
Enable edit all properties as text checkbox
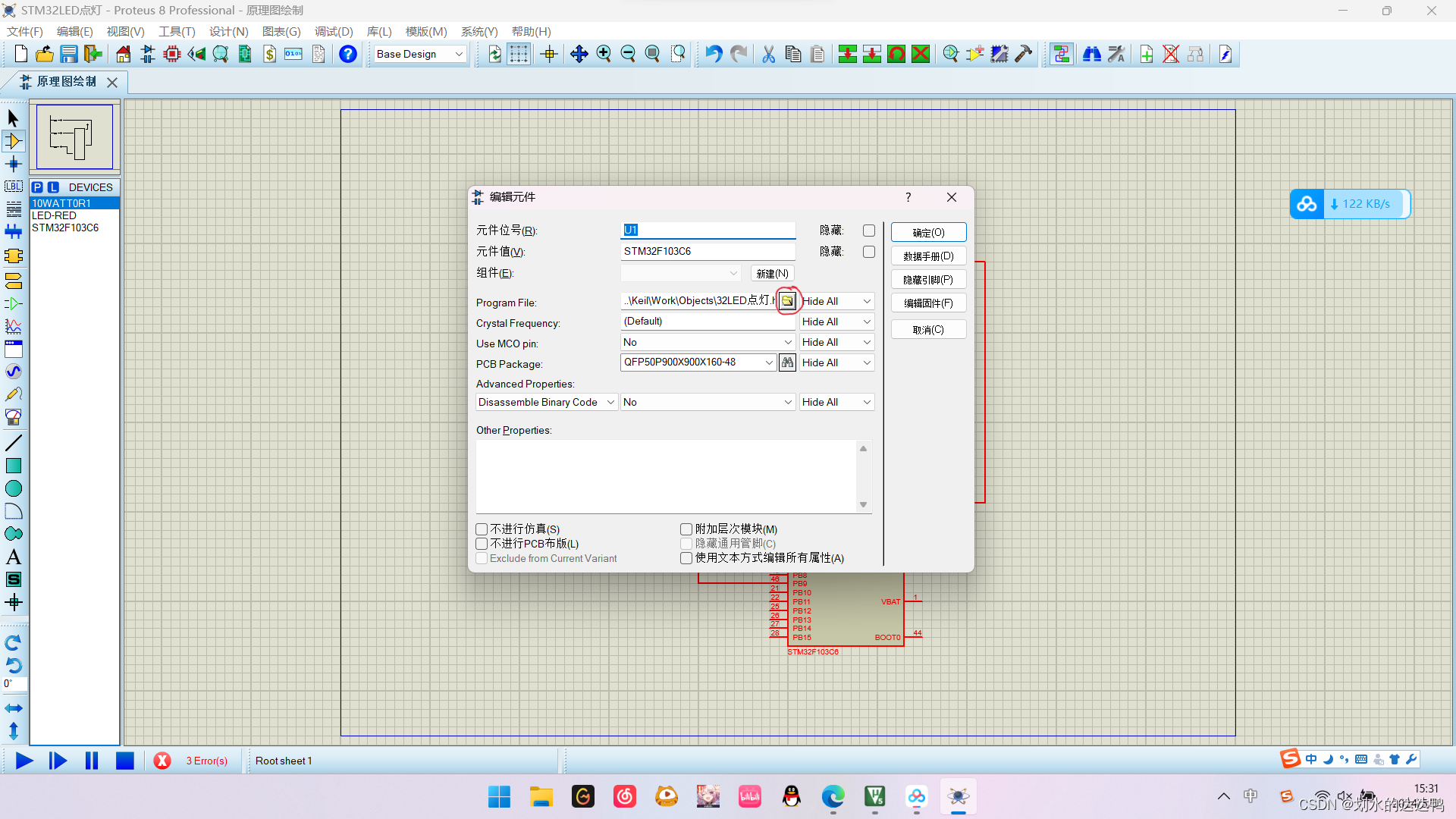click(686, 558)
